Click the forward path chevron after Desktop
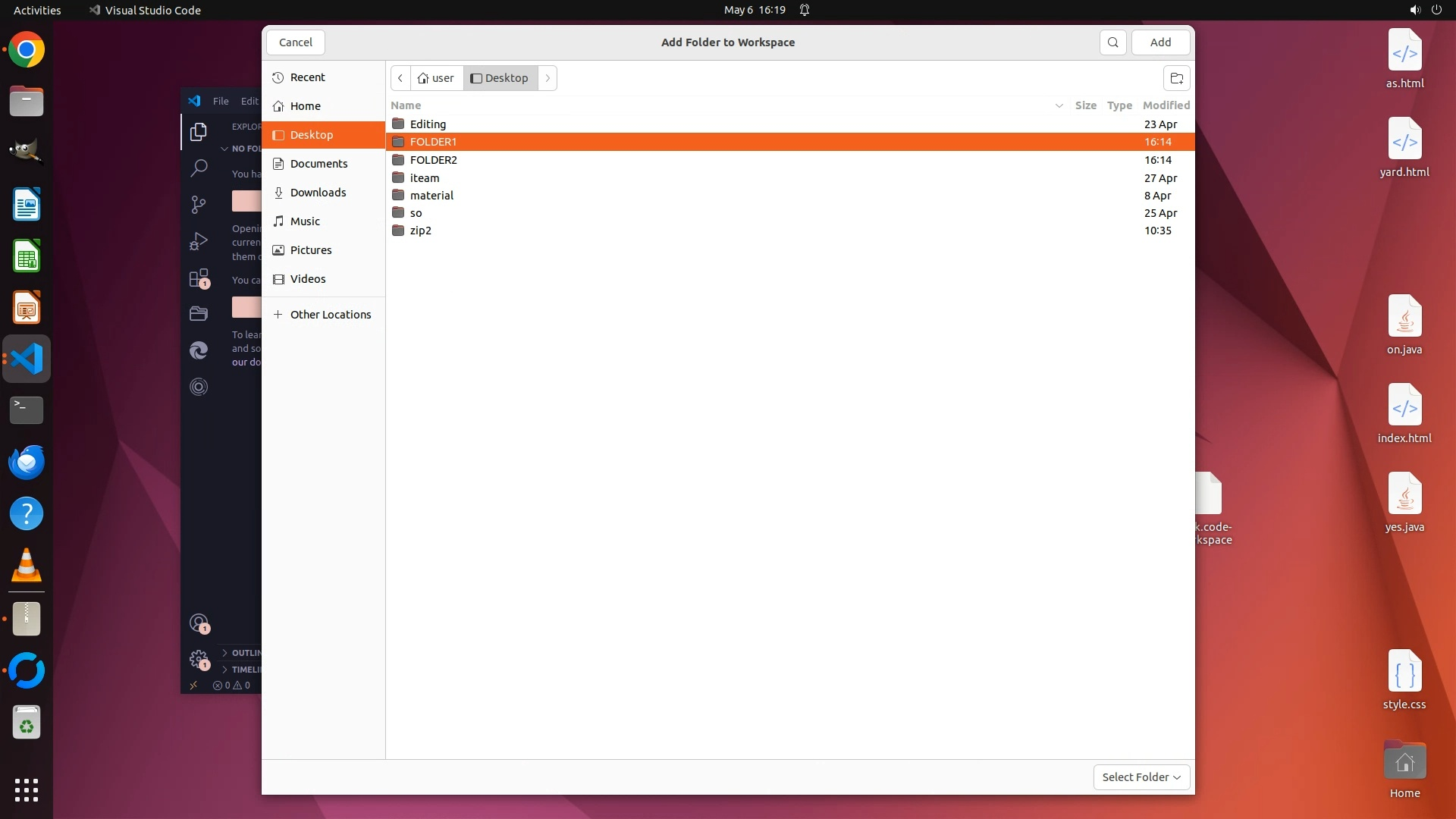Screen dimensions: 1456x819 click(x=548, y=78)
